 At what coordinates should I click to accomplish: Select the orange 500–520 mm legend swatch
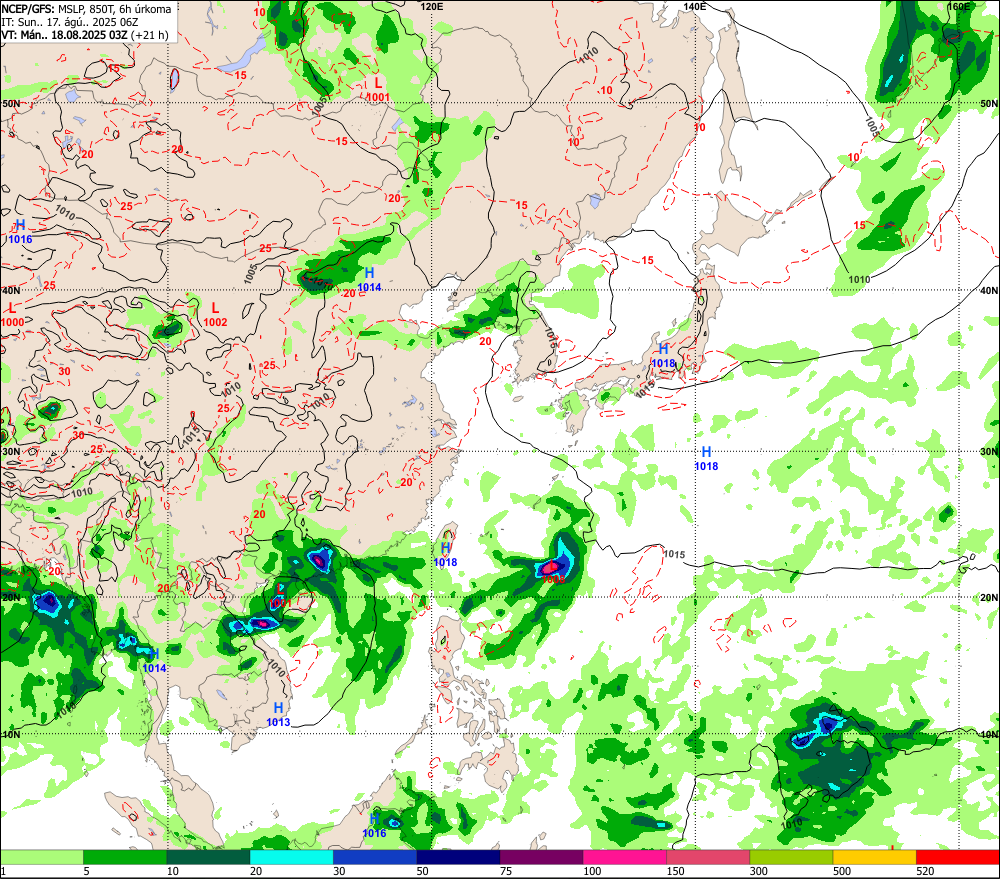point(874,857)
